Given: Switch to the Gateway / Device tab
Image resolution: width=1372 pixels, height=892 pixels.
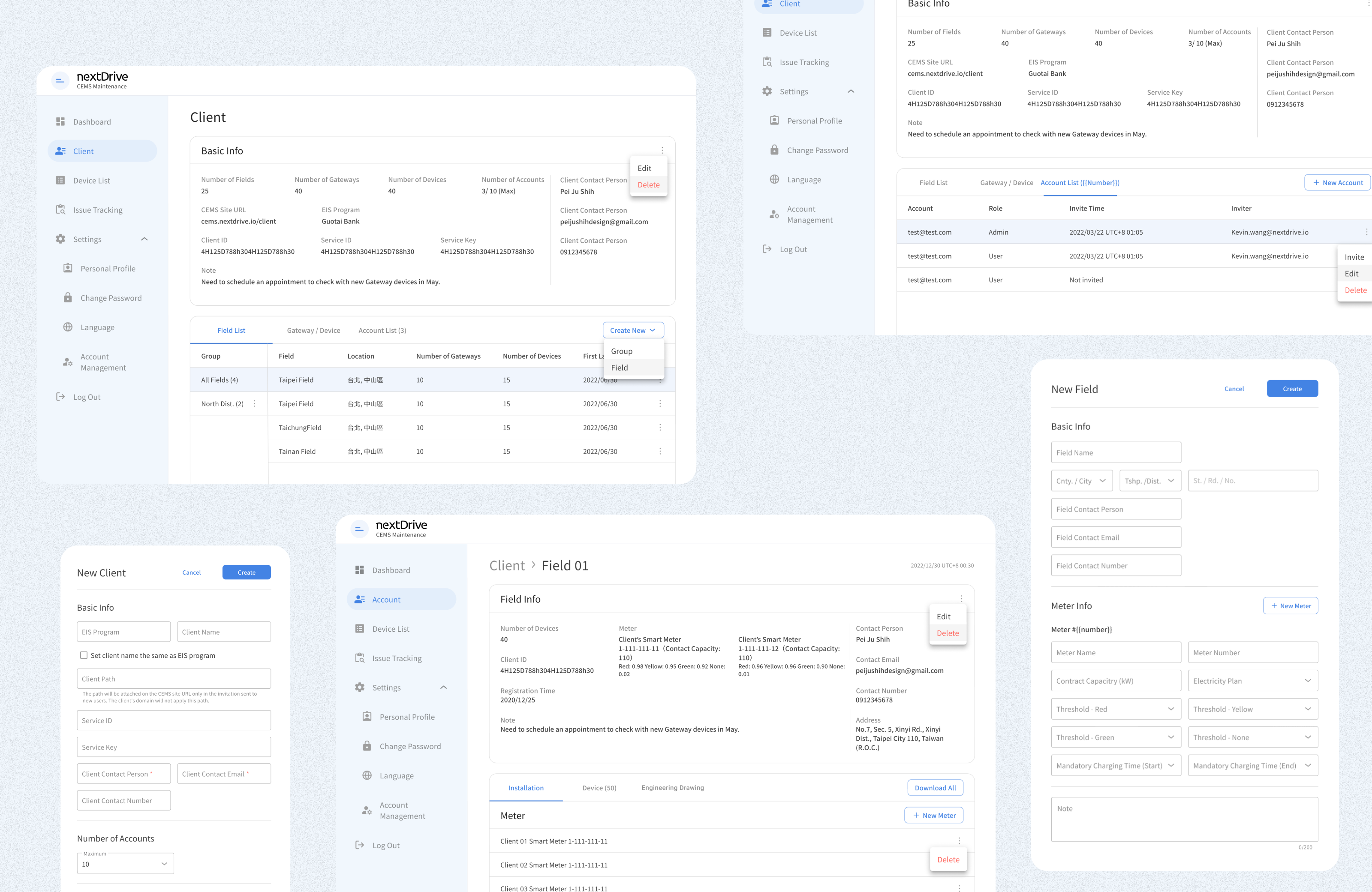Looking at the screenshot, I should pos(313,330).
